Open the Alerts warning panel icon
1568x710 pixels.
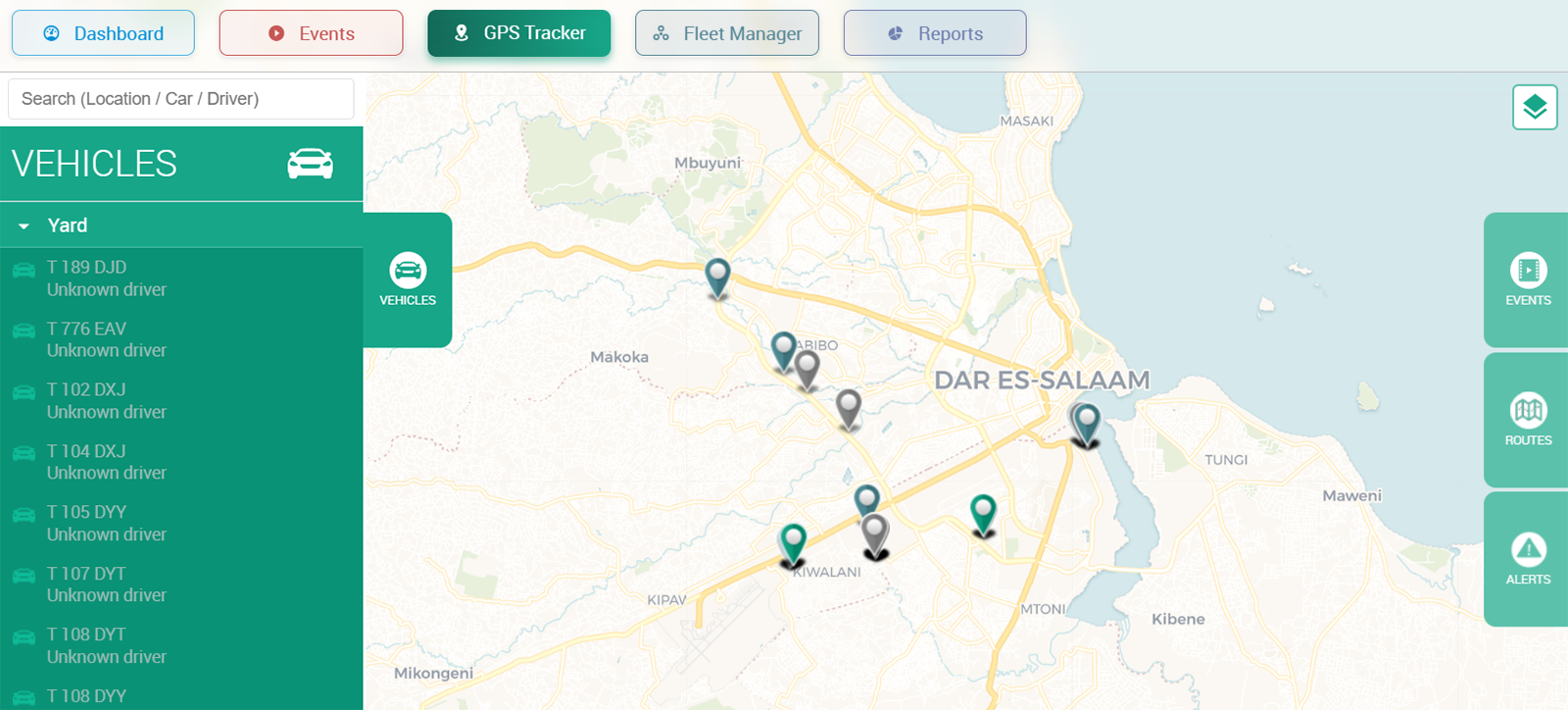pyautogui.click(x=1527, y=558)
